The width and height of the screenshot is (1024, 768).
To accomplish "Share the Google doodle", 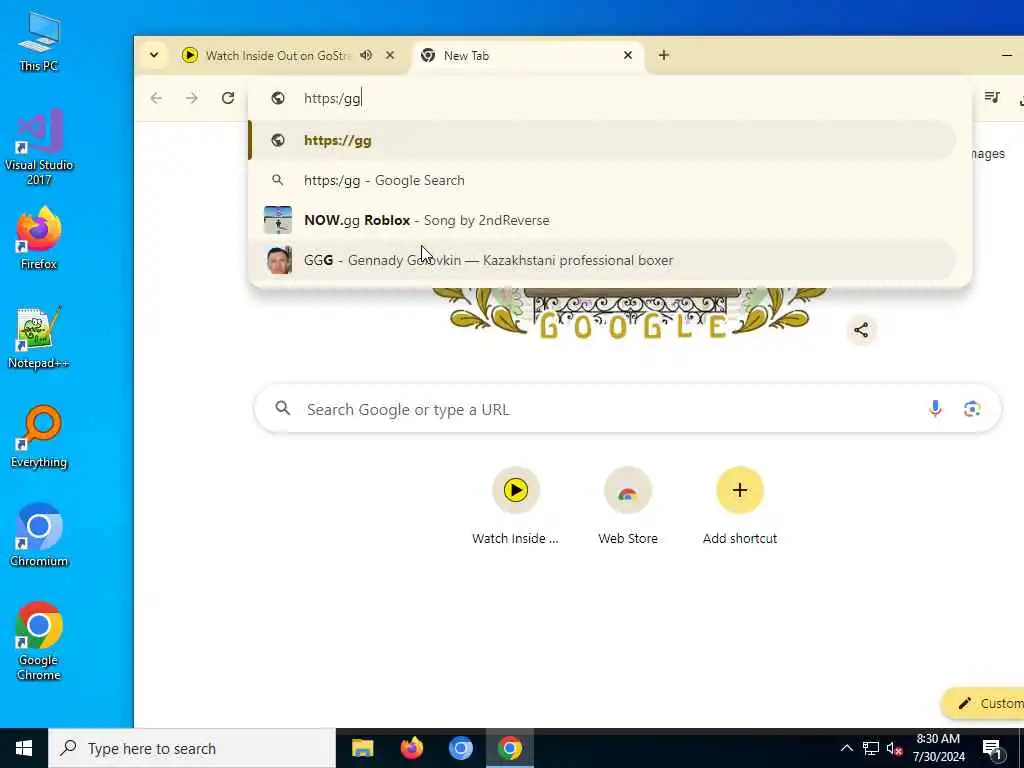I will pos(861,330).
